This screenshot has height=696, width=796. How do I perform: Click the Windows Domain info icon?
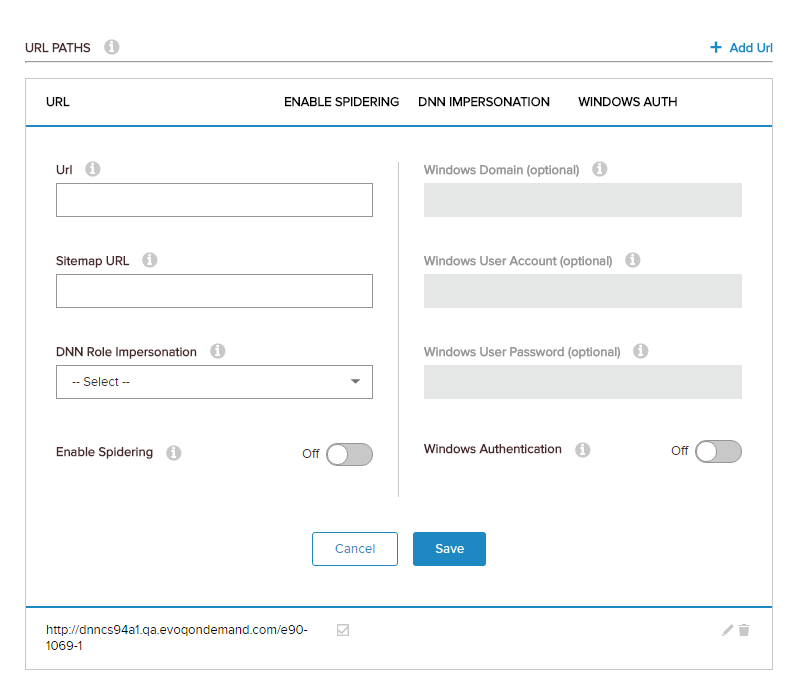(x=600, y=169)
